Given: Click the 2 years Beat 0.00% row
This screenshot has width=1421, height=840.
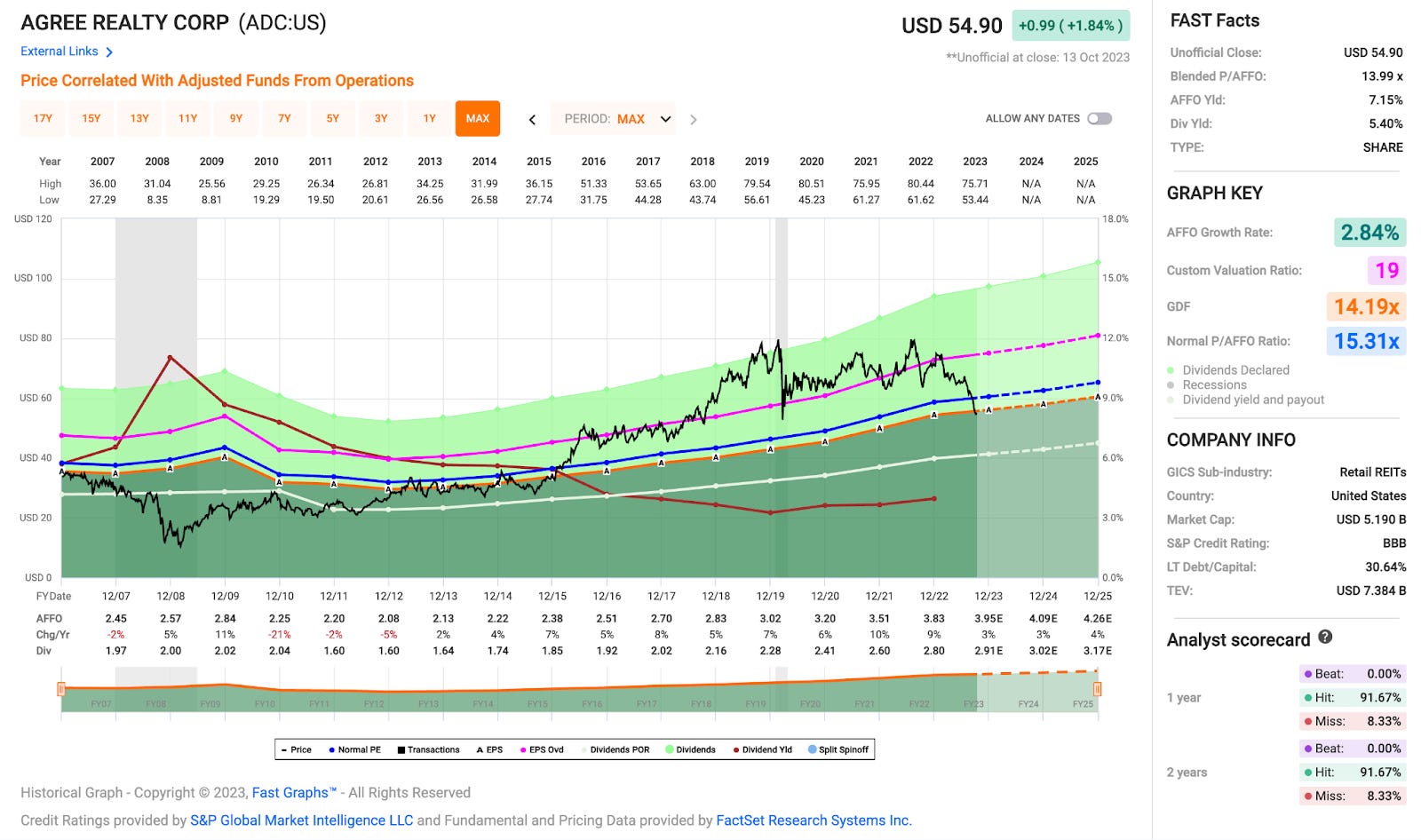Looking at the screenshot, I should click(x=1351, y=749).
